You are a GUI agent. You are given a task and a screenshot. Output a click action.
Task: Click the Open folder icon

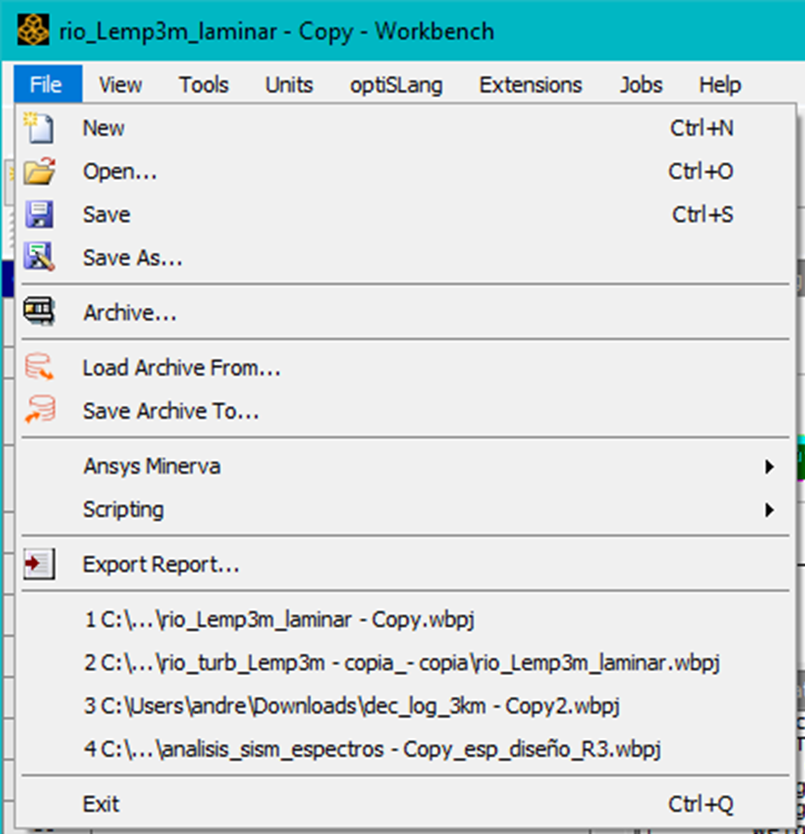tap(38, 172)
